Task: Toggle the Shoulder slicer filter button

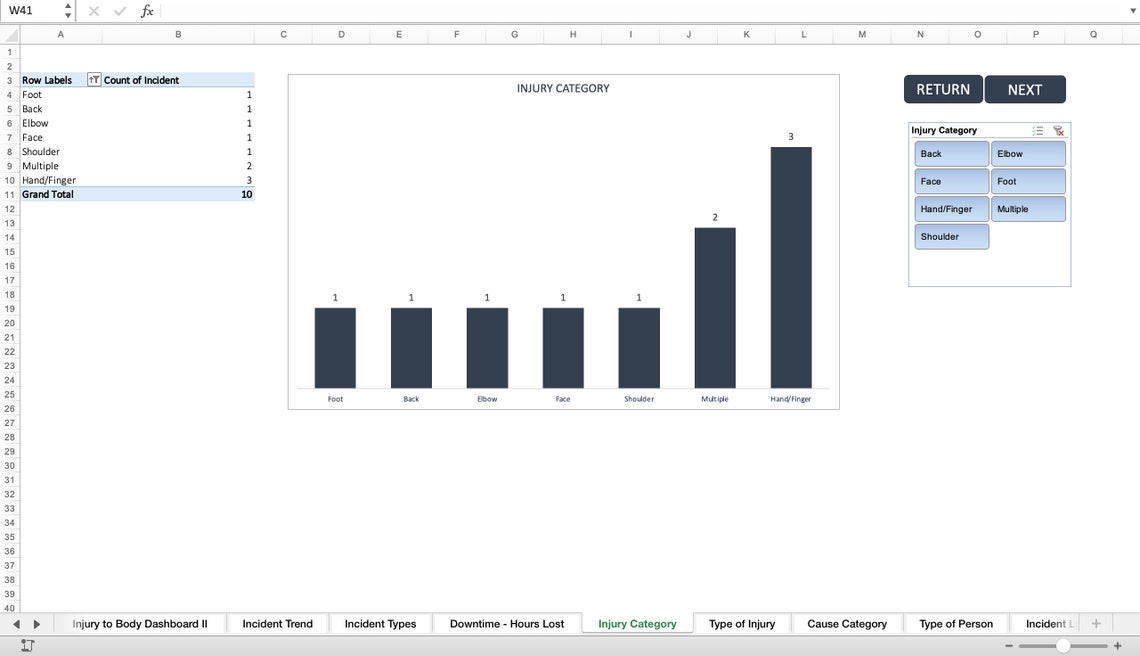Action: 950,237
